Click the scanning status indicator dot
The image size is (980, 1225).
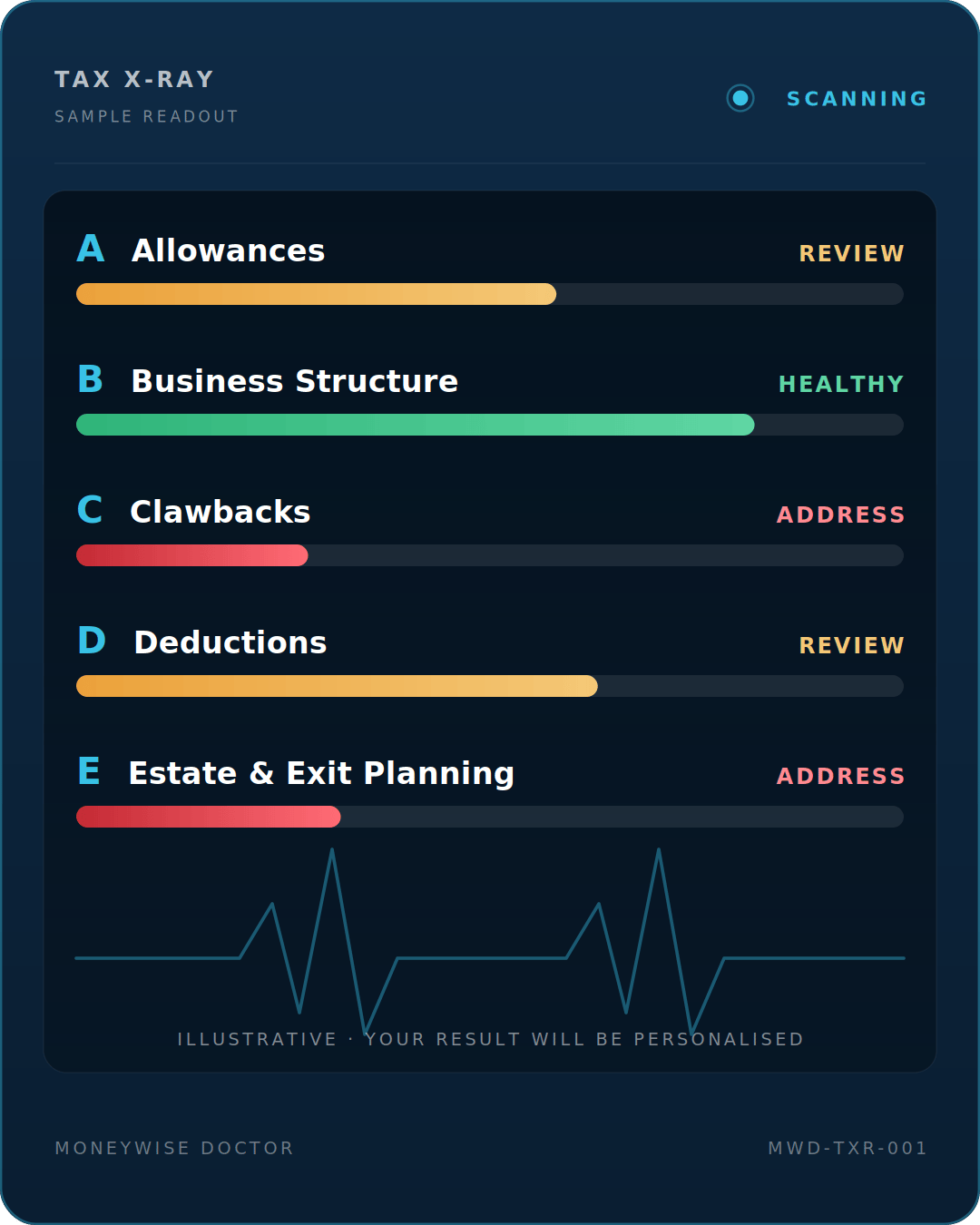point(740,98)
